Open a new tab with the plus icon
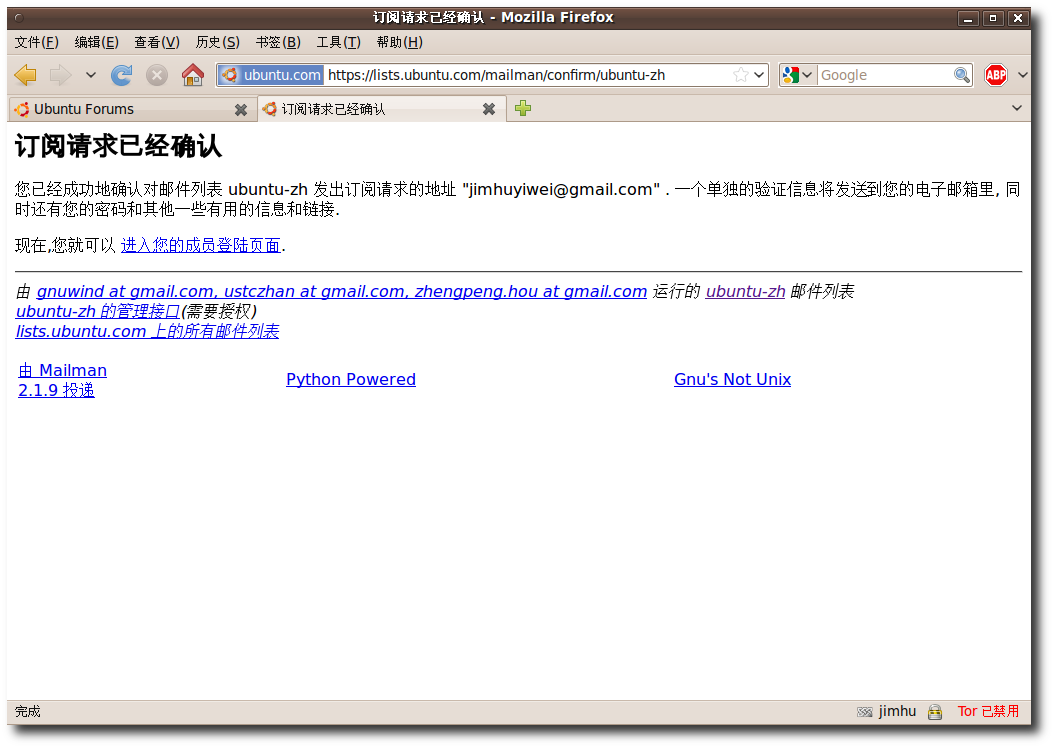 (x=523, y=108)
